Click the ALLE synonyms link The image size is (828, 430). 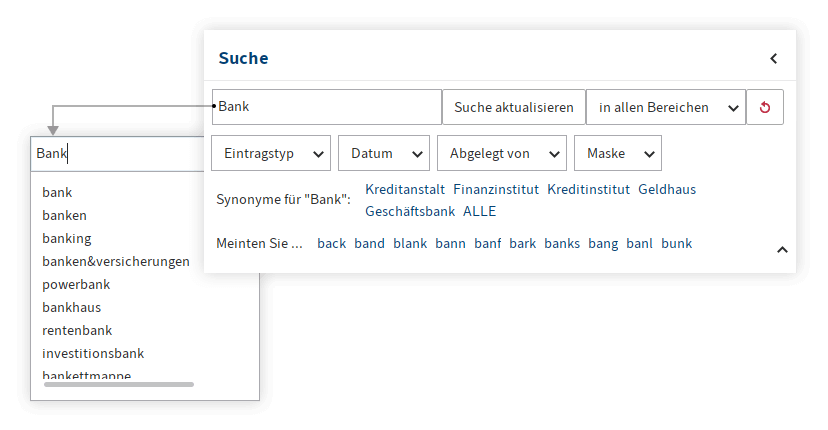click(x=479, y=211)
